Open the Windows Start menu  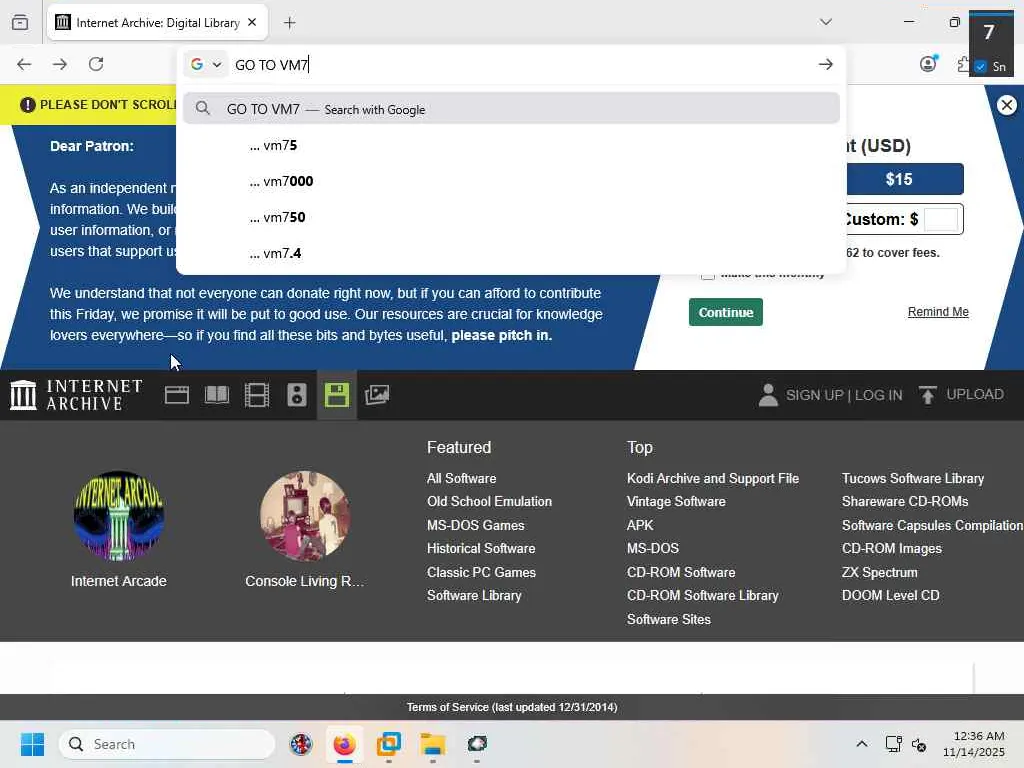click(x=32, y=744)
